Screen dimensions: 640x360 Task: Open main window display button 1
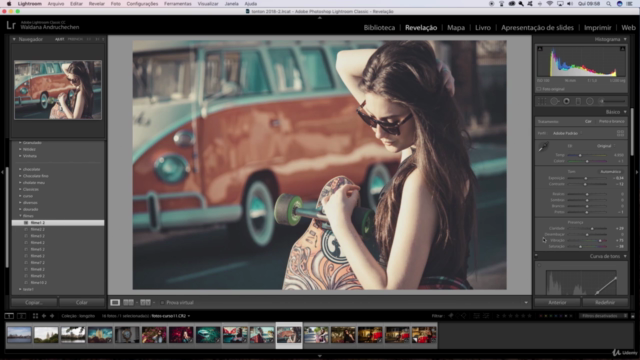tap(9, 316)
